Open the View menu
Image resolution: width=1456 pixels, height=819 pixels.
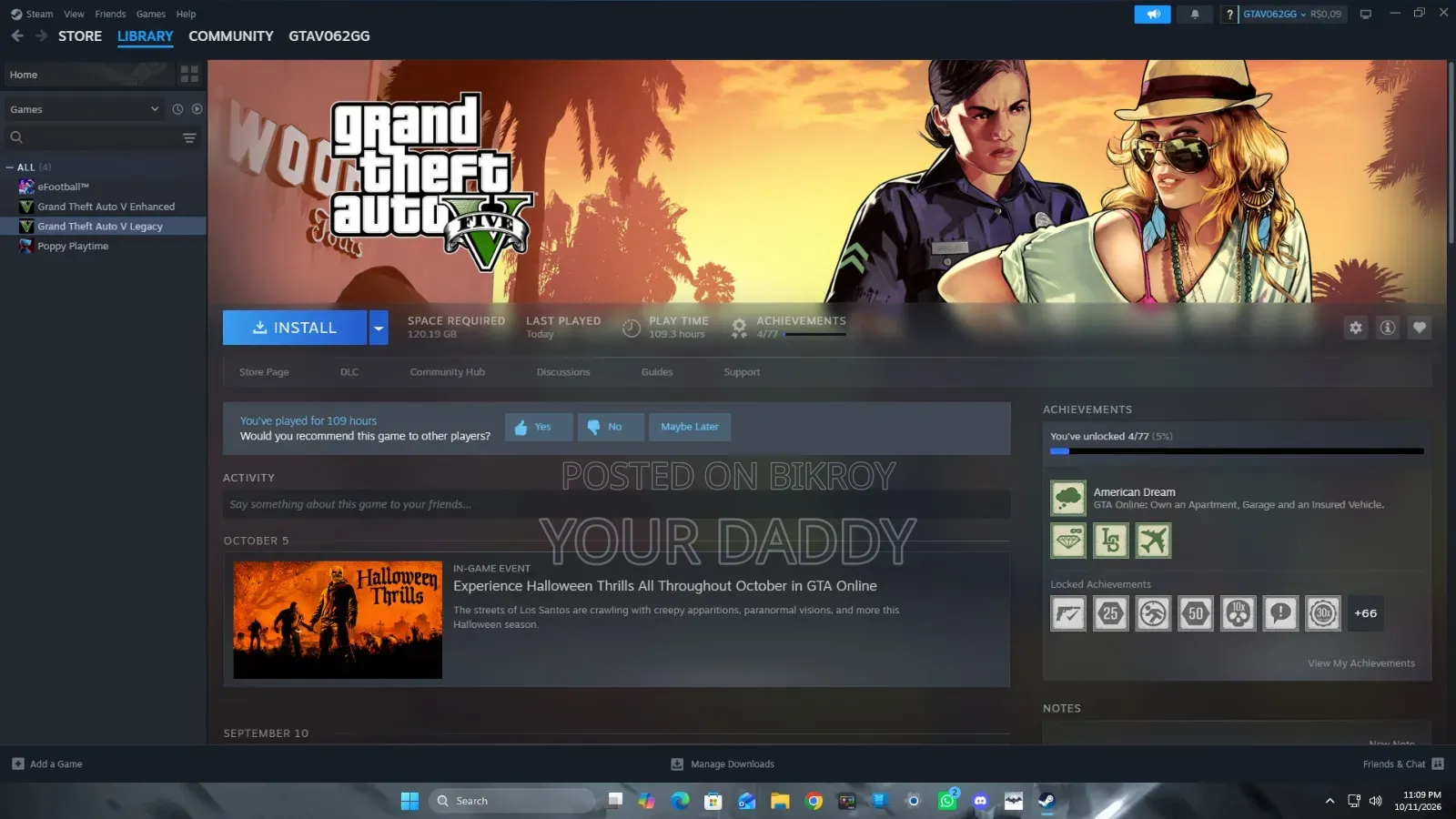tap(74, 14)
